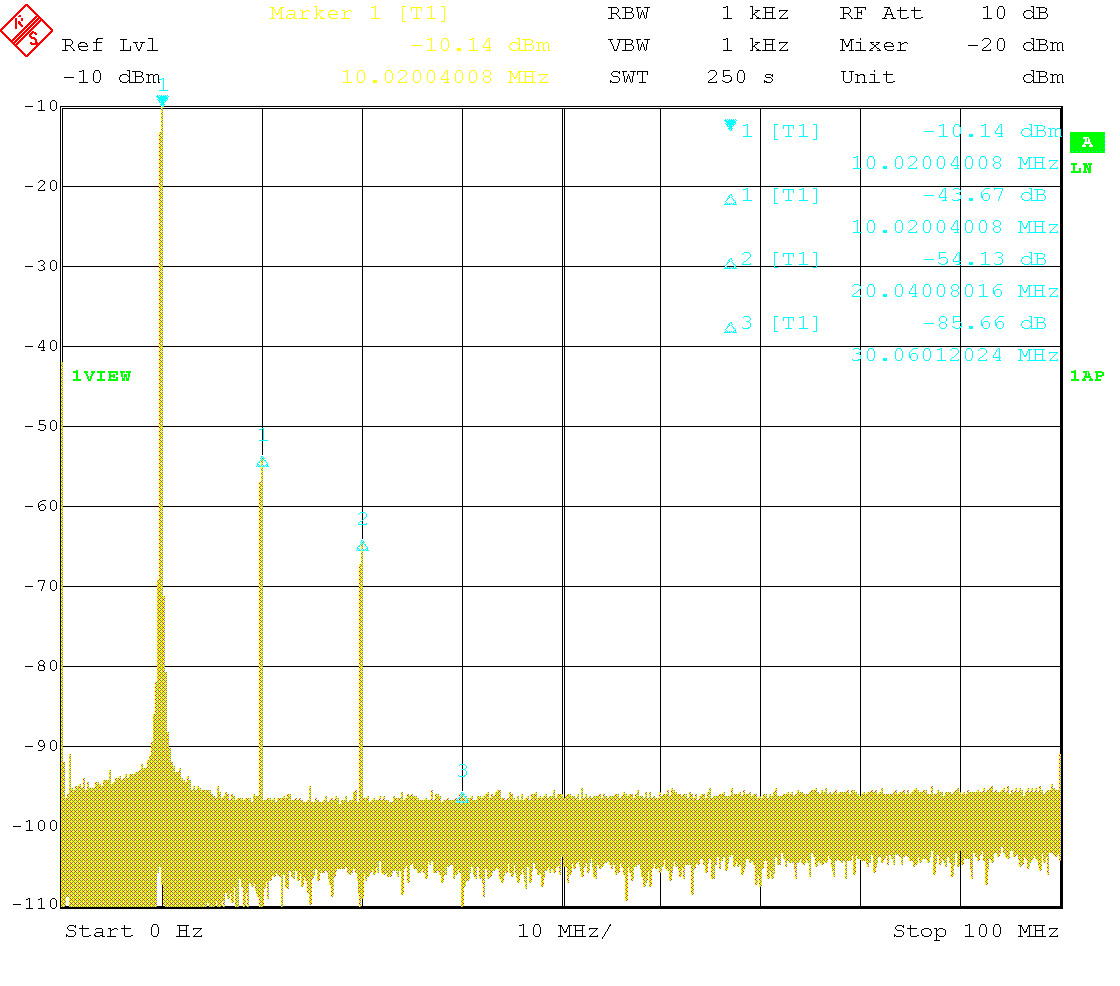
Task: Click the RF Att 10 dB setting
Action: 944,14
